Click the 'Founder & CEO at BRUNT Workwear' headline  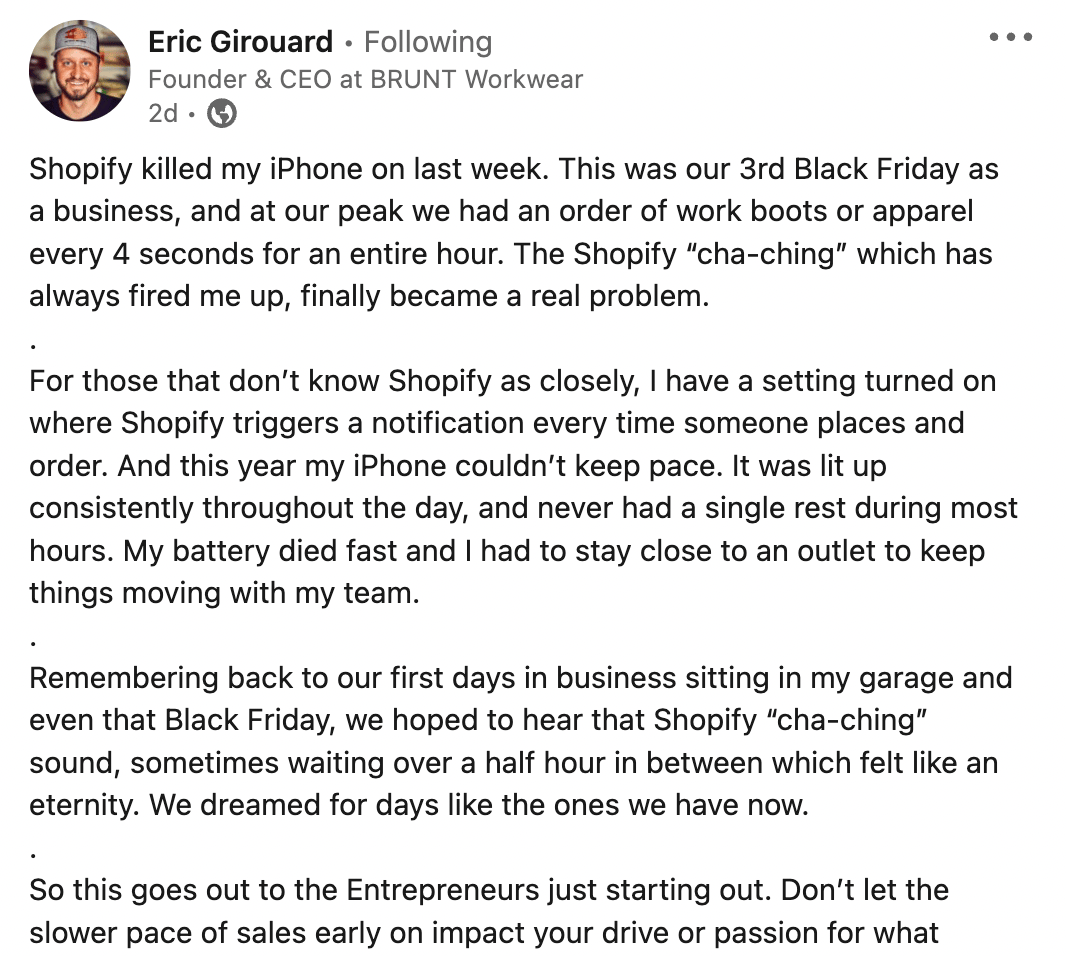[366, 80]
